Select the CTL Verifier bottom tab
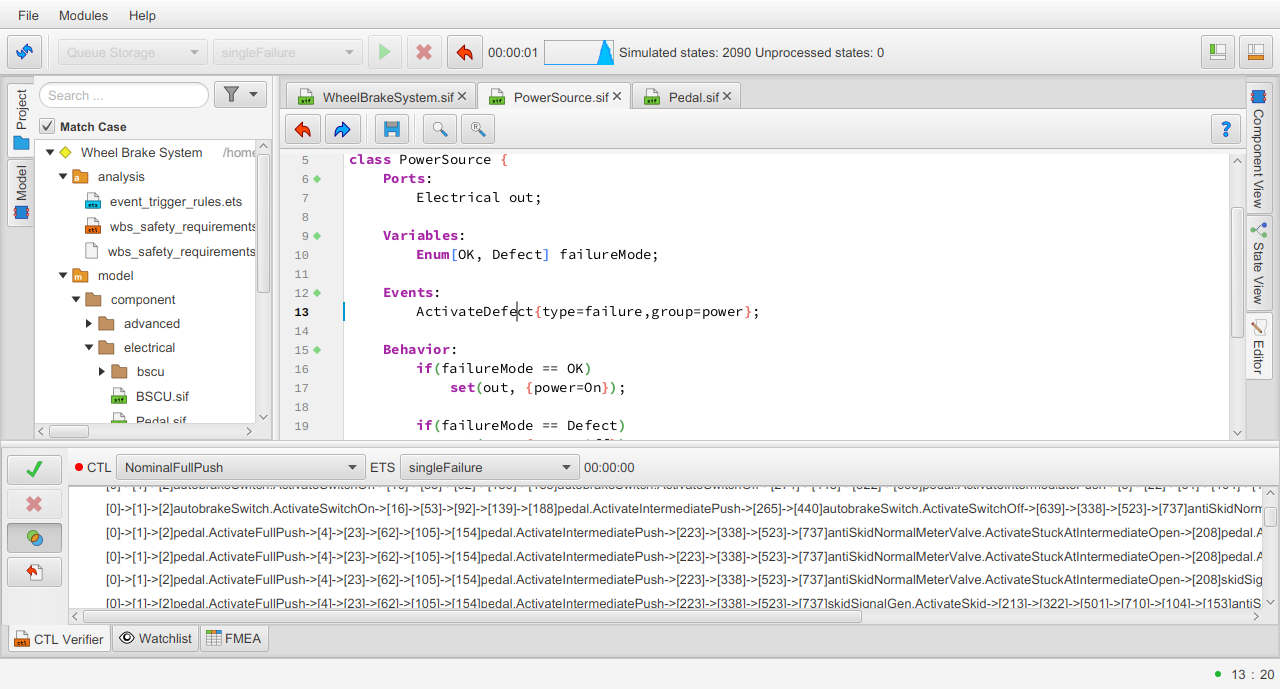Screen dimensions: 1280x689 [59, 639]
